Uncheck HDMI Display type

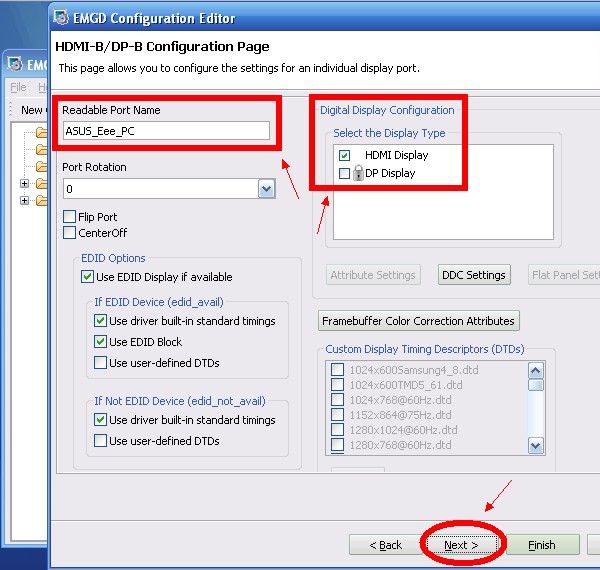click(345, 156)
